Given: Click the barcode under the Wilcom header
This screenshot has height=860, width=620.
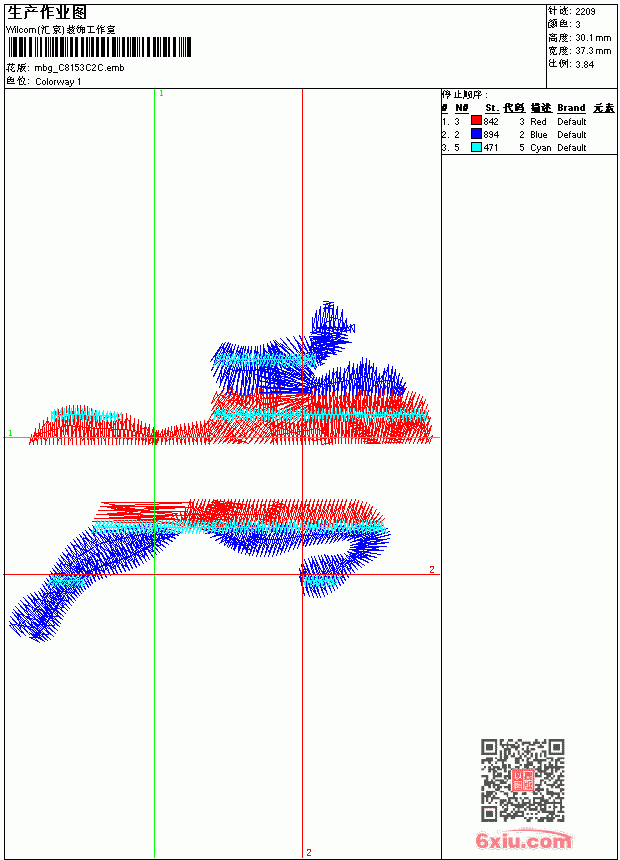Looking at the screenshot, I should point(99,47).
